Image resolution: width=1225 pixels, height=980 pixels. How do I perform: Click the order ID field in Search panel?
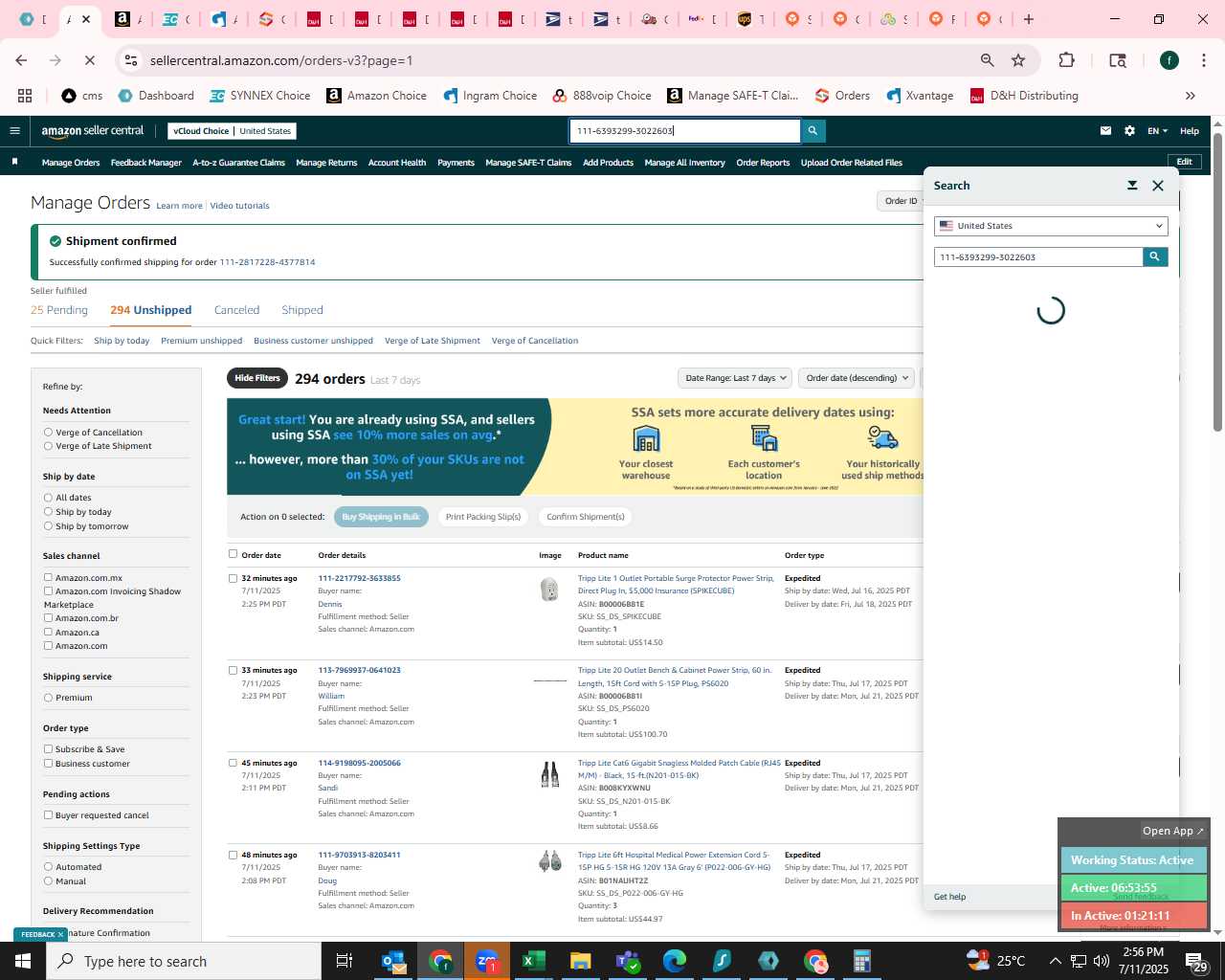pyautogui.click(x=1038, y=256)
